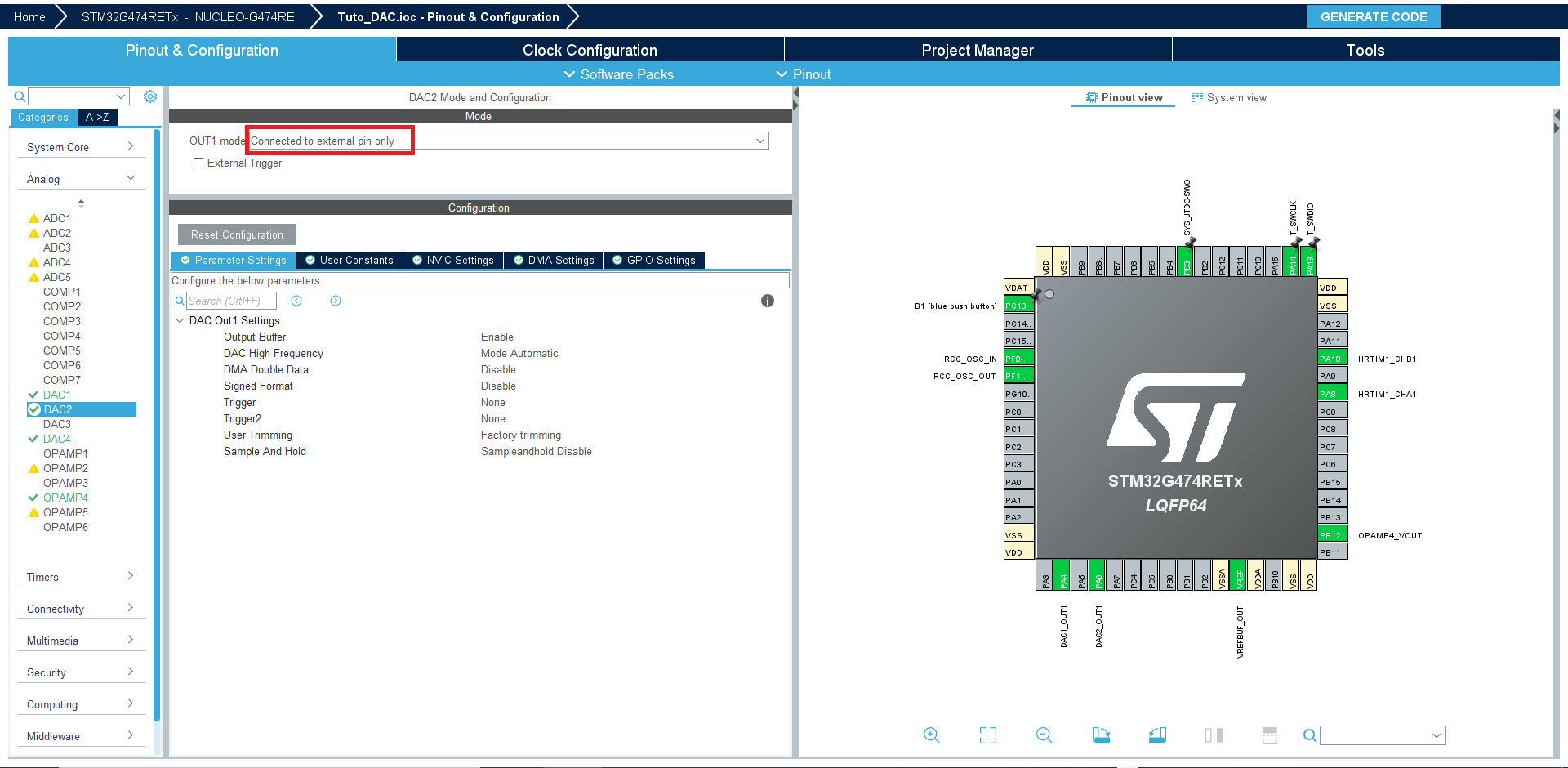Open the Software Packs menu
This screenshot has width=1568, height=768.
point(619,74)
